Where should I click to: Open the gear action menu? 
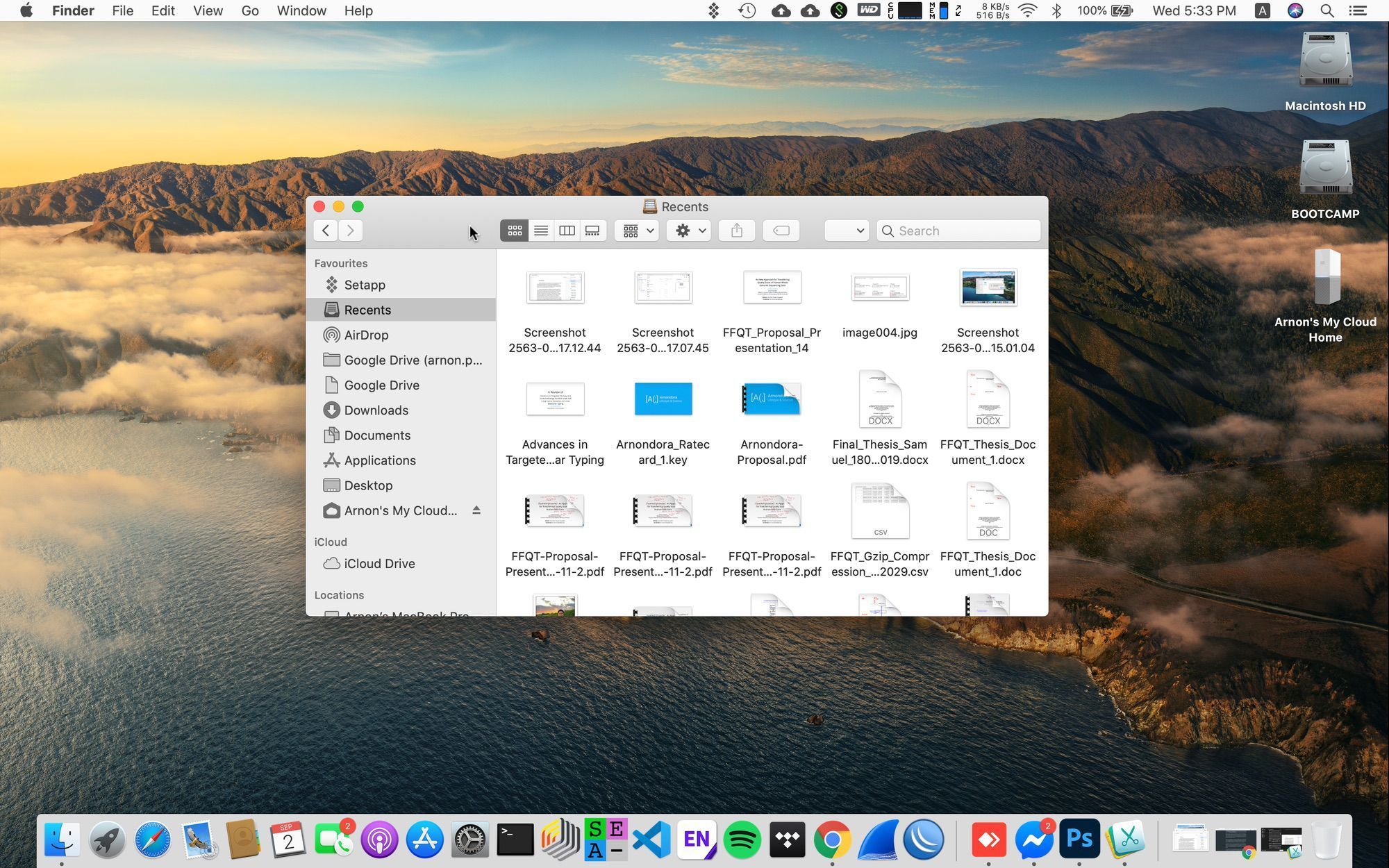click(690, 231)
